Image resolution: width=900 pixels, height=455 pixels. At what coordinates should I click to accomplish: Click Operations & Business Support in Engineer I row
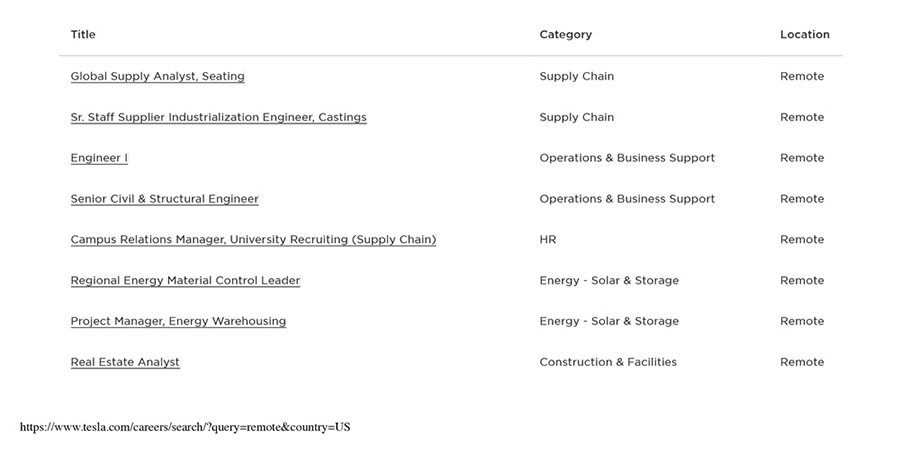tap(627, 158)
